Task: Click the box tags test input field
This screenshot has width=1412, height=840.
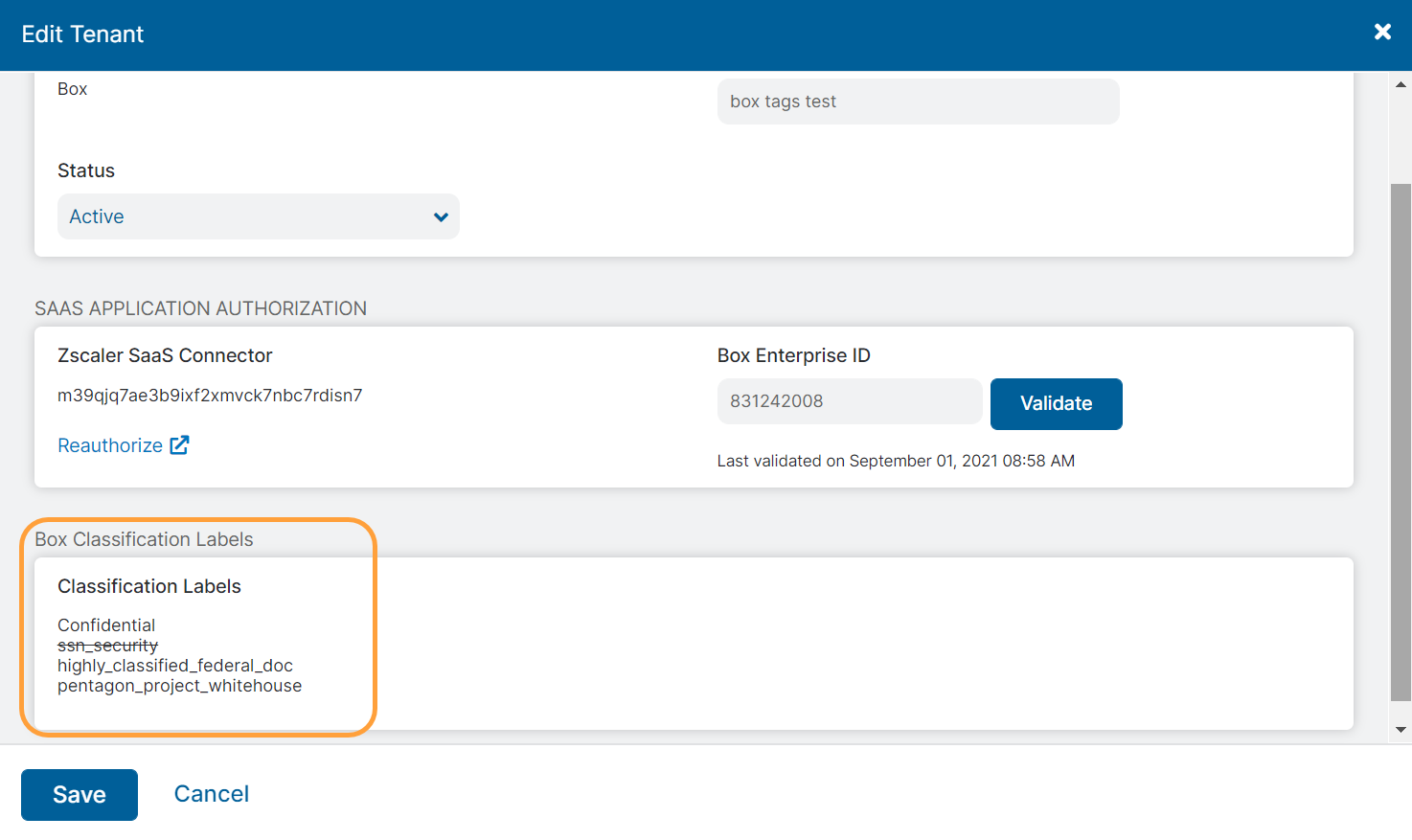Action: [917, 101]
